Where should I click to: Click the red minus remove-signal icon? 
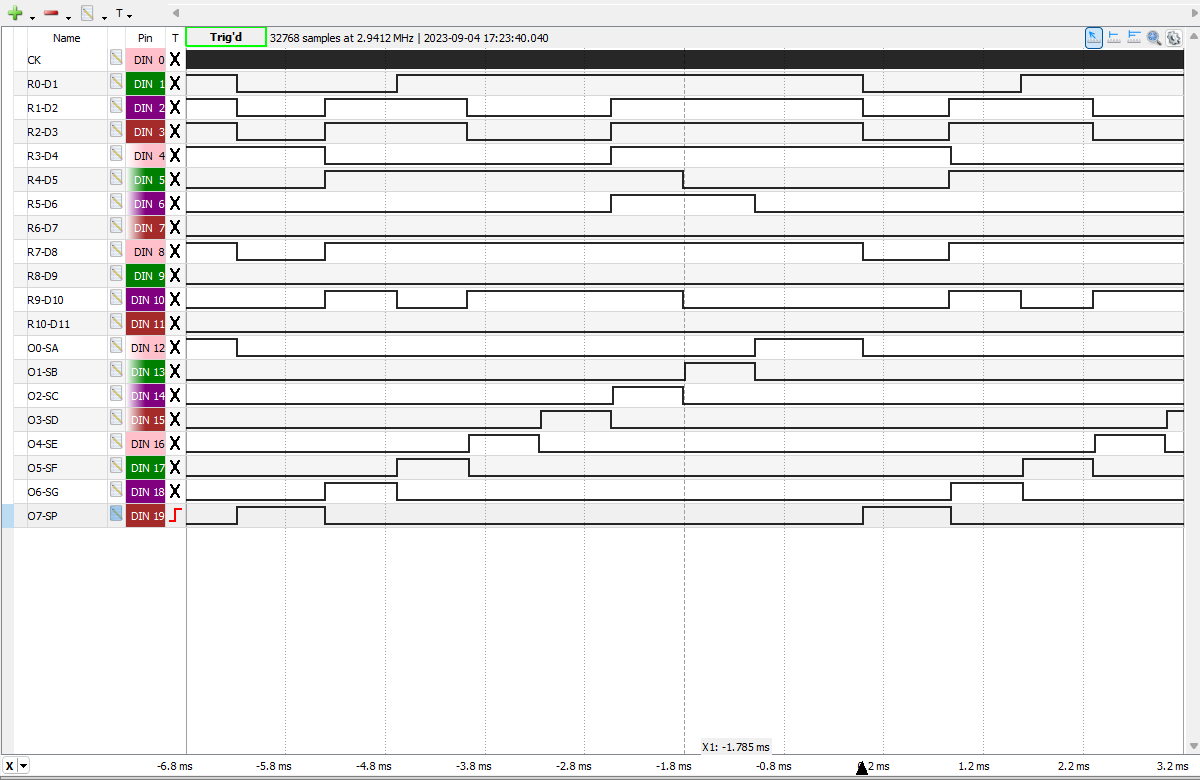point(50,14)
